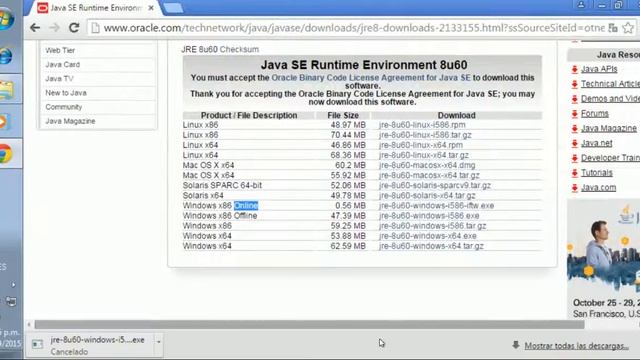
Task: Click file icon of canceled download
Action: click(x=37, y=344)
